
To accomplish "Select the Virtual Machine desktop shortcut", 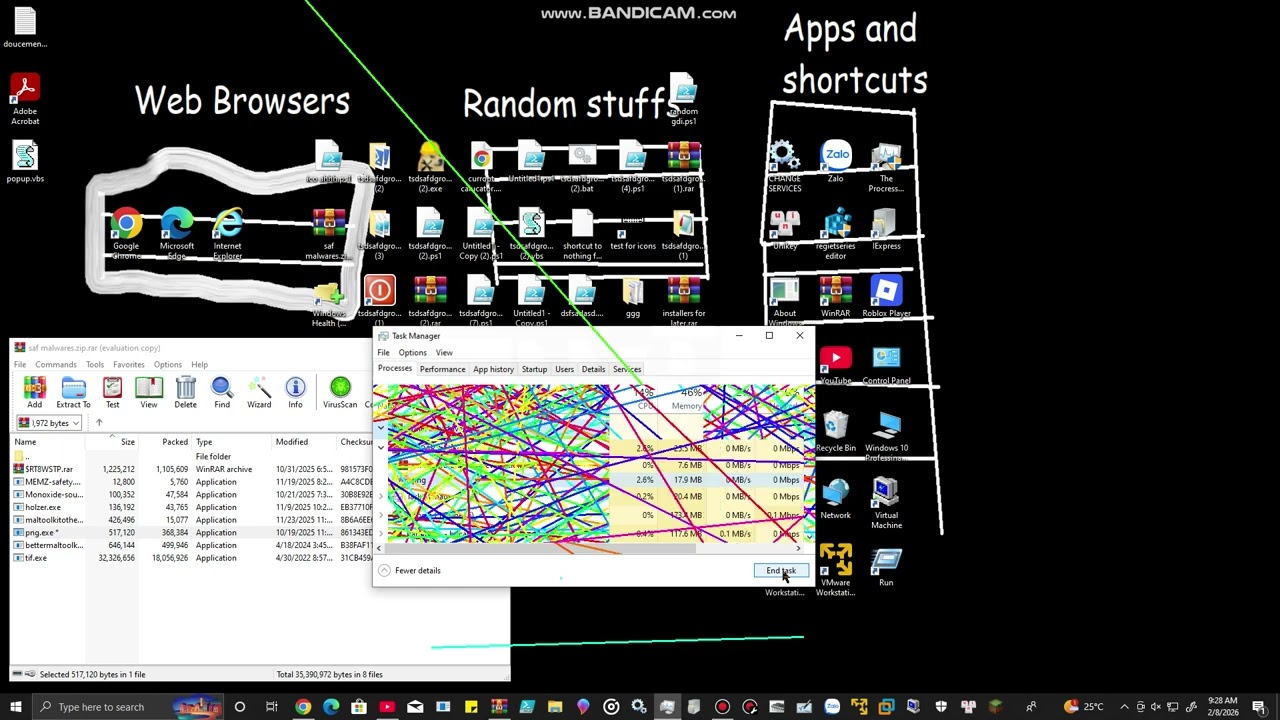I will pyautogui.click(x=886, y=504).
